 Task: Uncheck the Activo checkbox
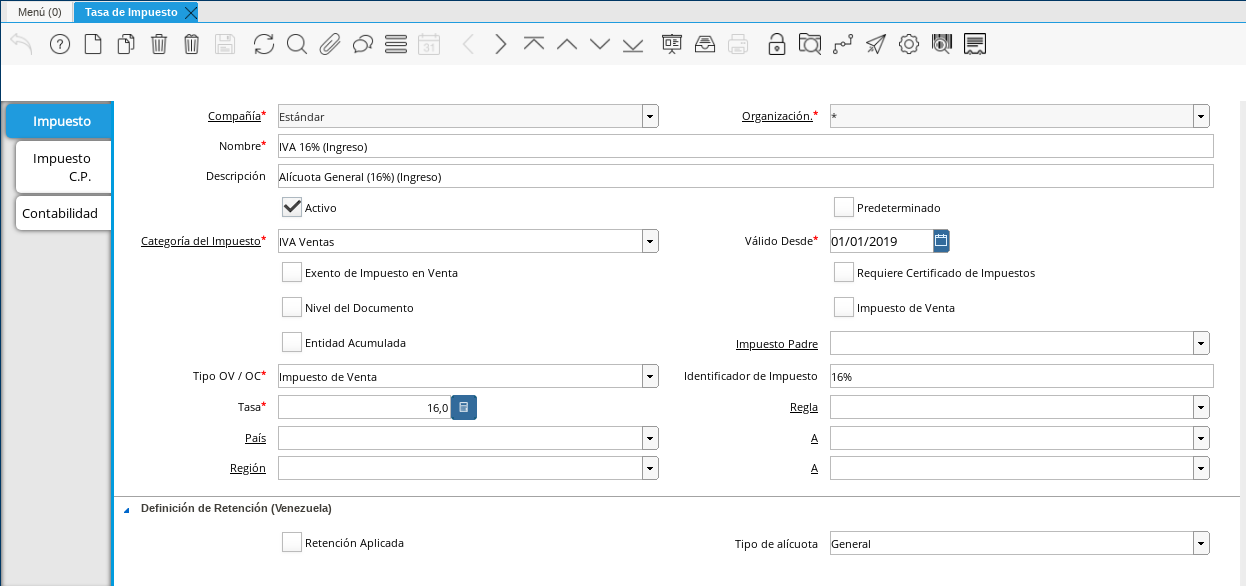coord(292,207)
